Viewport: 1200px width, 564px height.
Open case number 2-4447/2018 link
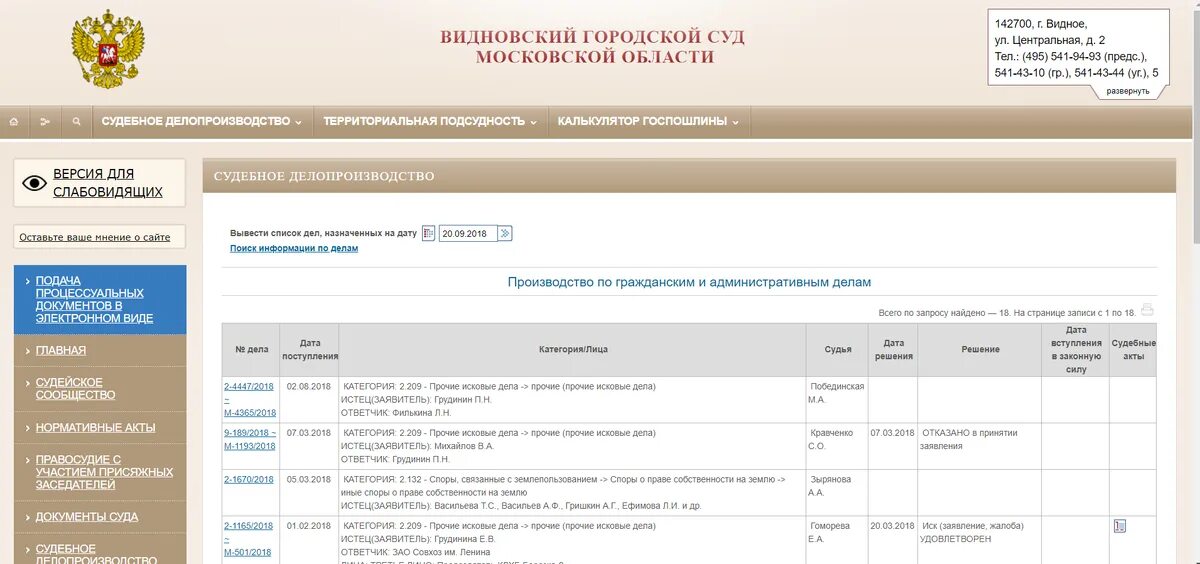coord(251,386)
